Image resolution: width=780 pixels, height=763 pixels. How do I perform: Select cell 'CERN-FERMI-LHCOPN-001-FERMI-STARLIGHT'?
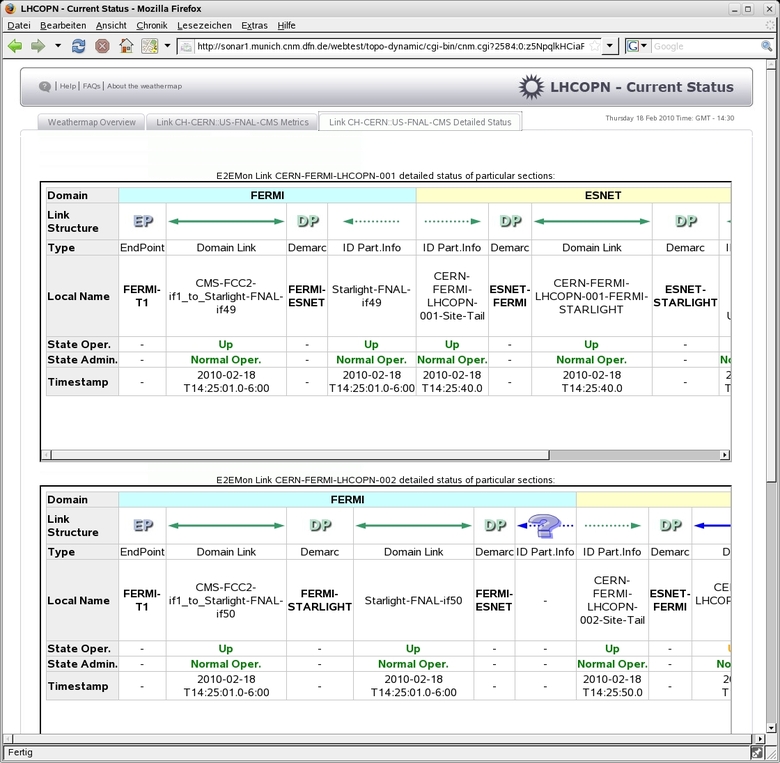coord(591,296)
